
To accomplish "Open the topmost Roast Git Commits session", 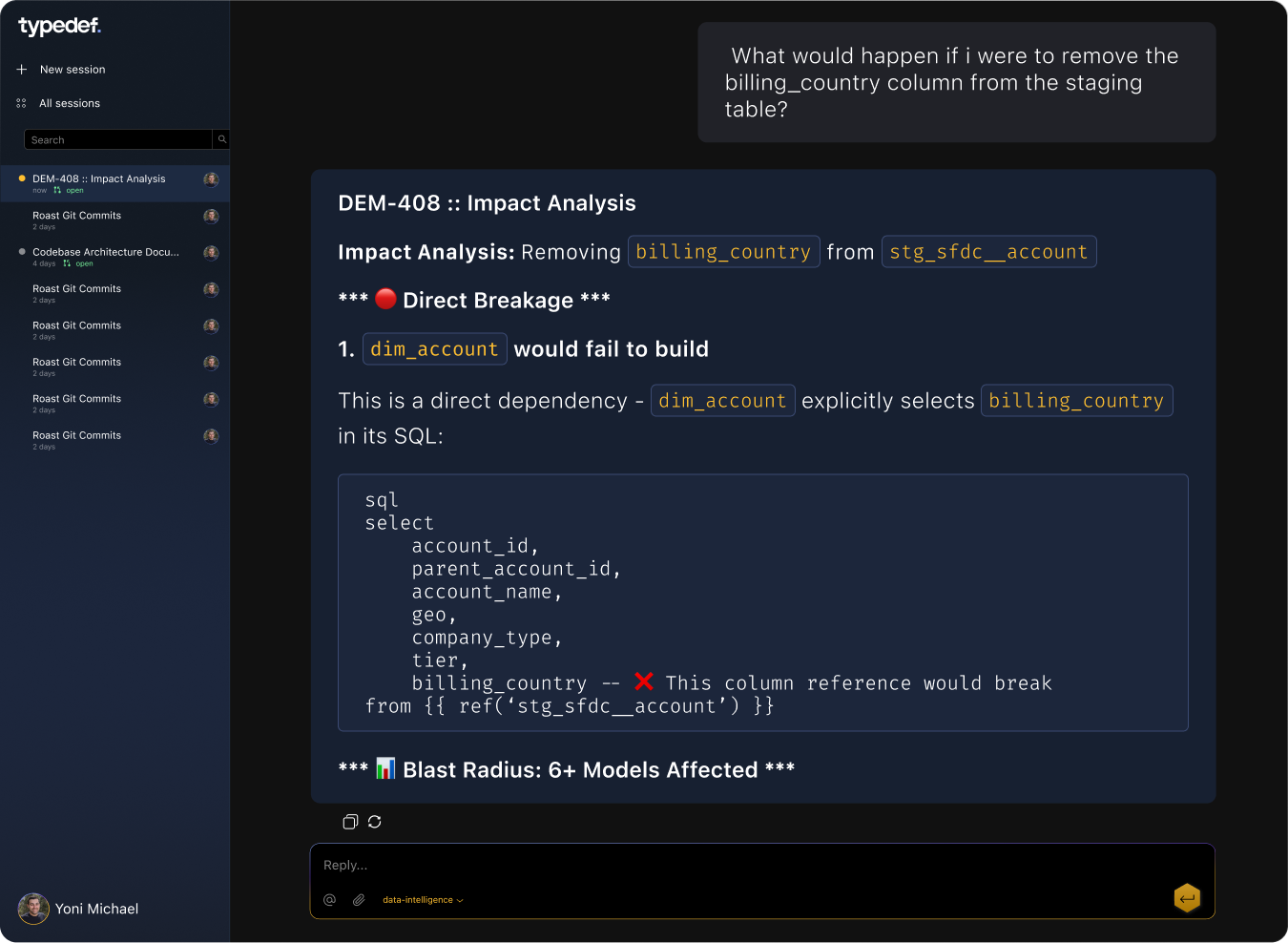I will [x=76, y=216].
